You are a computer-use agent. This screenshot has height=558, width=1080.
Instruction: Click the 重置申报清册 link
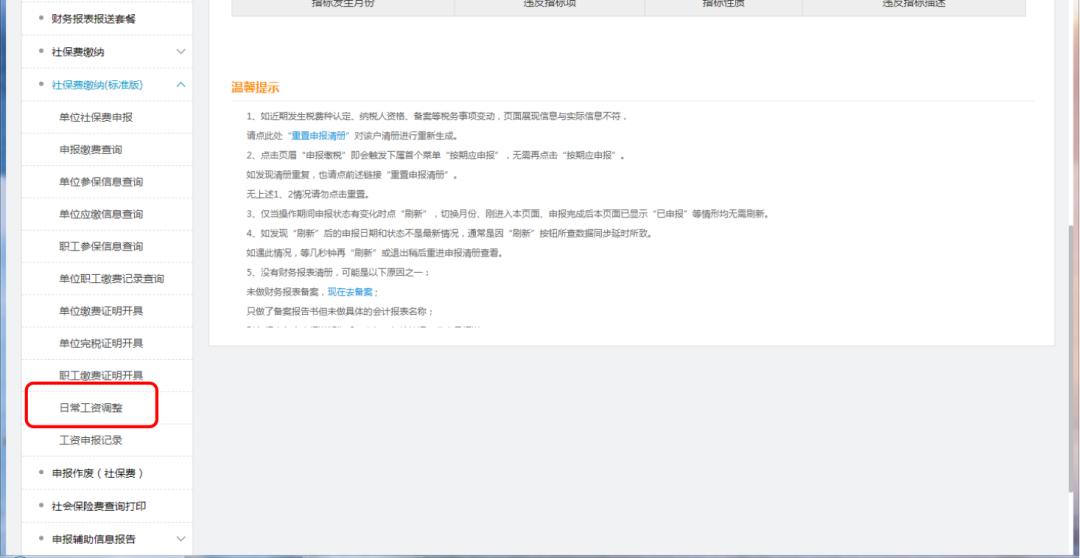[x=320, y=136]
